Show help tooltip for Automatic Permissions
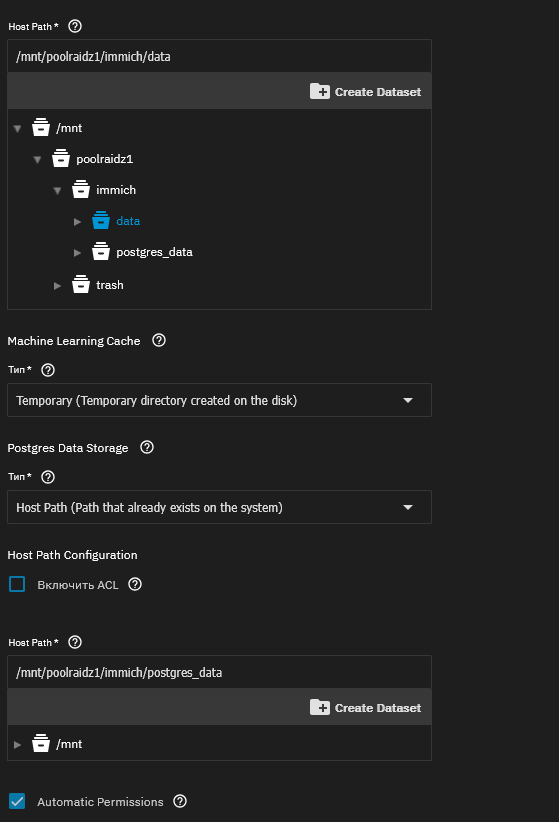 180,801
